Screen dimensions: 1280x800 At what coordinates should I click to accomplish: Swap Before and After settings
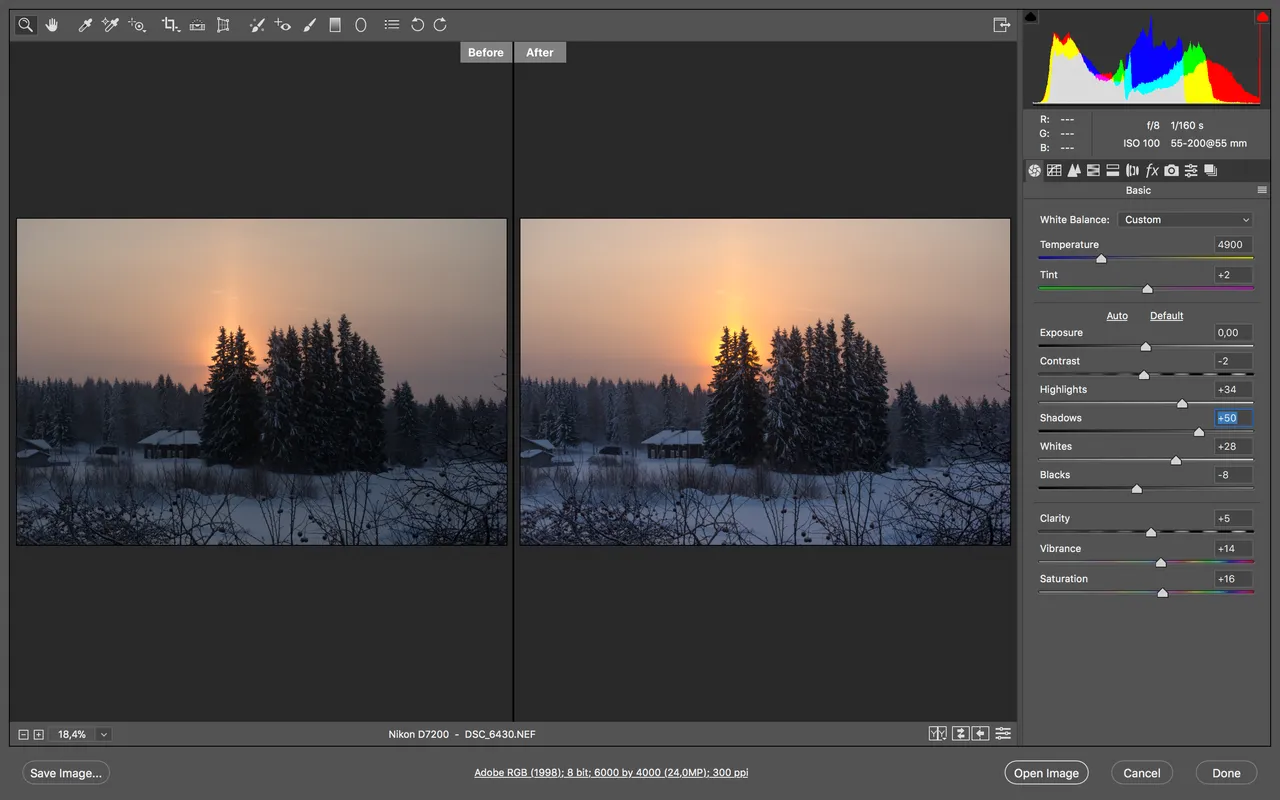coord(960,734)
